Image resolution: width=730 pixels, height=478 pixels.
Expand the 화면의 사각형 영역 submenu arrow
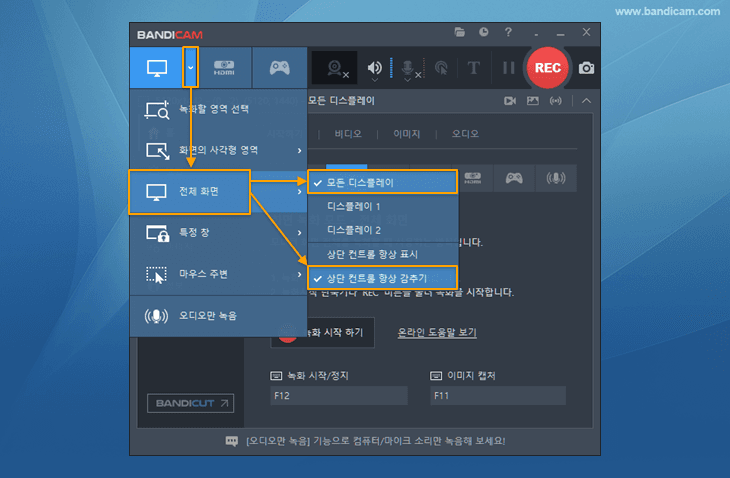tap(299, 151)
